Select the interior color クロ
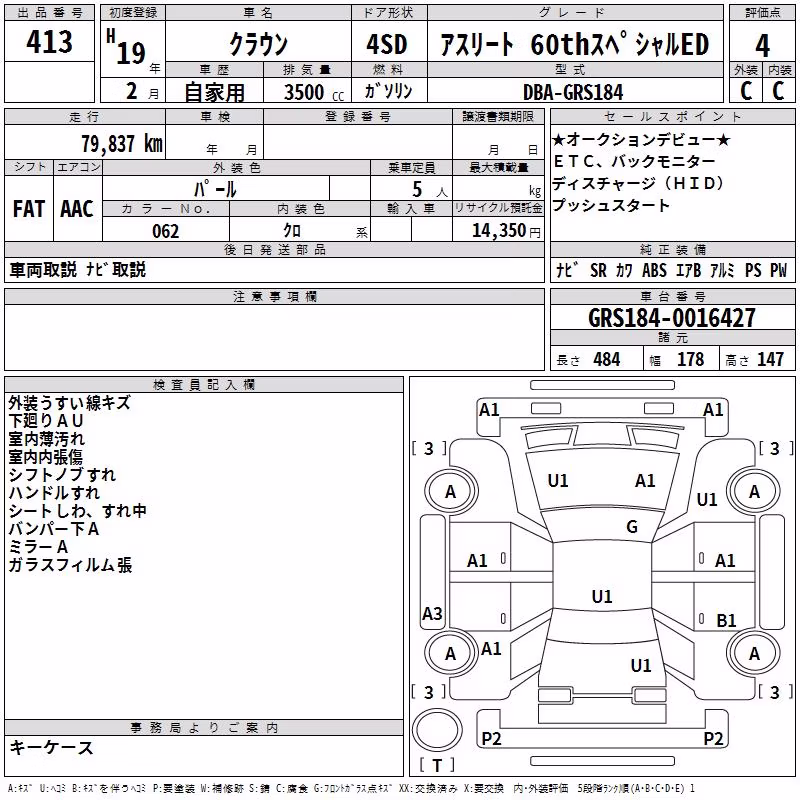This screenshot has width=800, height=800. click(x=292, y=231)
